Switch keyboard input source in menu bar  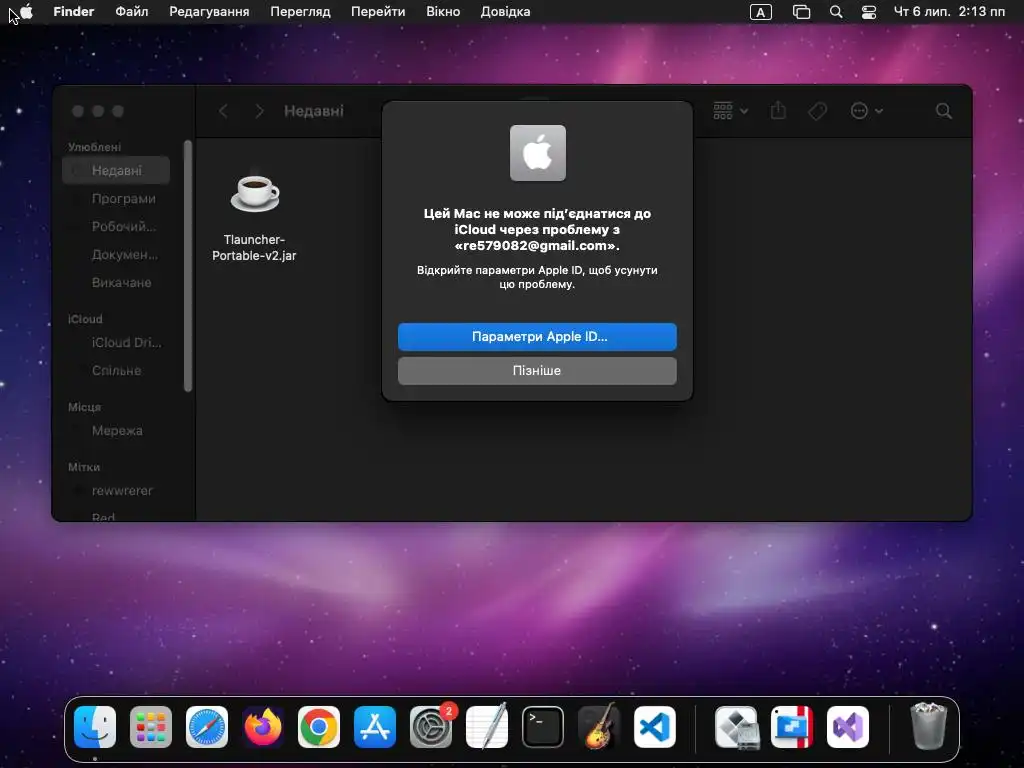point(761,12)
